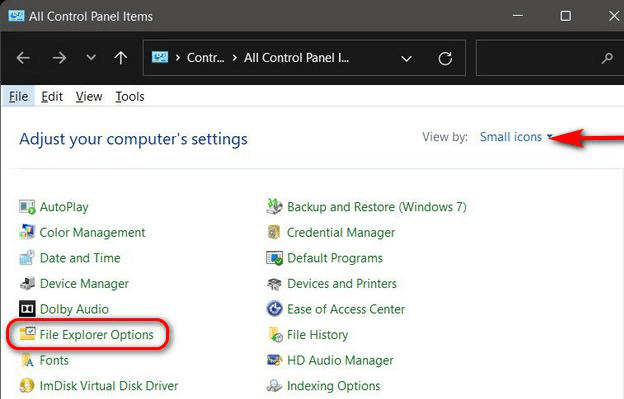Click the Default Programs icon
The width and height of the screenshot is (624, 399).
tap(274, 258)
